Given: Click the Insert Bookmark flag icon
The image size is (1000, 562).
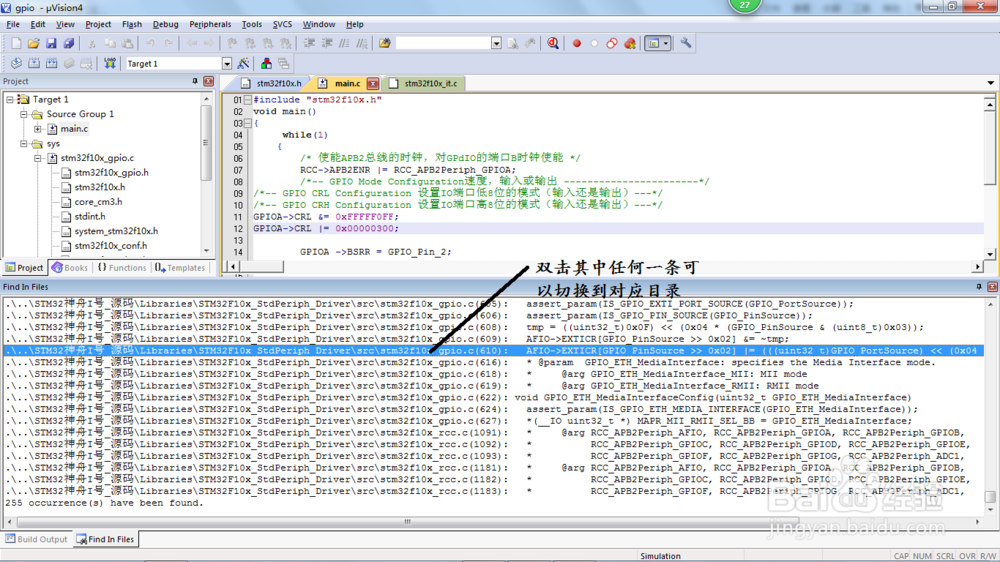Looking at the screenshot, I should click(x=232, y=43).
